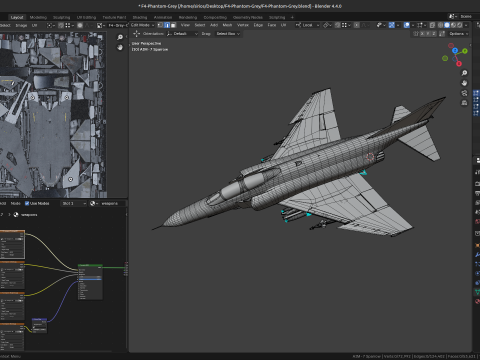Switch to the Shading workspace tab
The height and width of the screenshot is (360, 480).
[x=140, y=17]
